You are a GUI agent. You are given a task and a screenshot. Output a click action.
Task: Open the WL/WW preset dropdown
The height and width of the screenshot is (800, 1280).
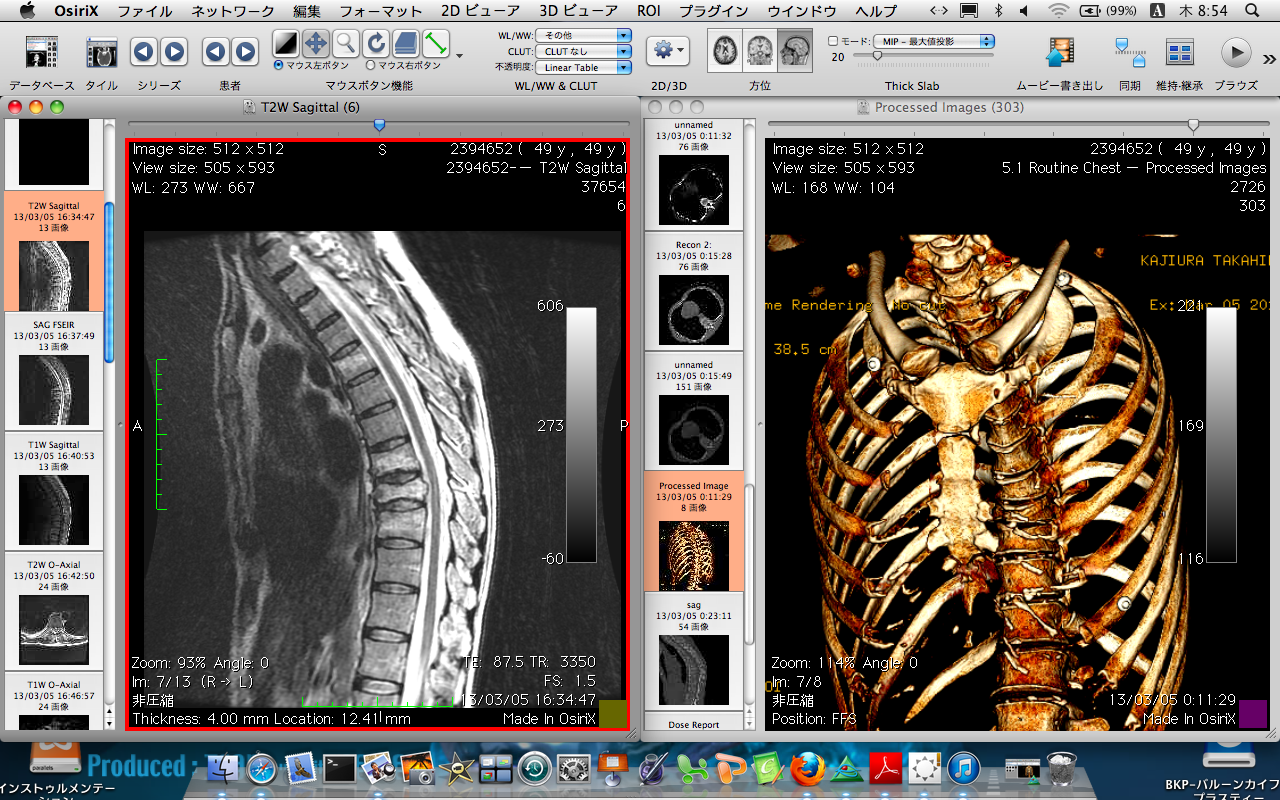583,35
